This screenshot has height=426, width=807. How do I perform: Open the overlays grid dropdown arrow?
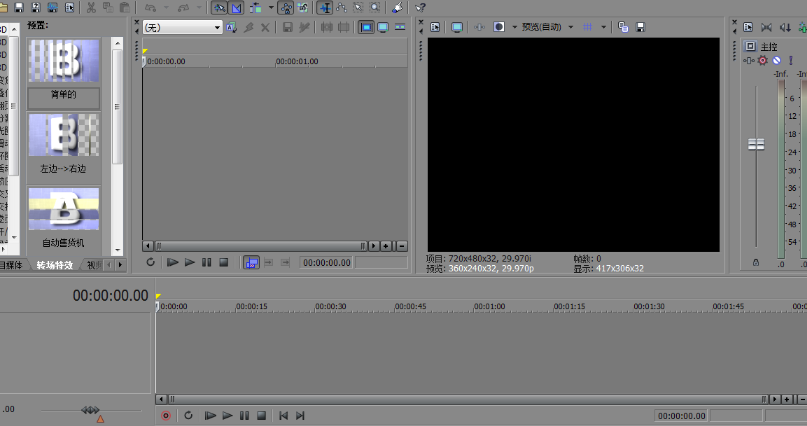point(603,27)
